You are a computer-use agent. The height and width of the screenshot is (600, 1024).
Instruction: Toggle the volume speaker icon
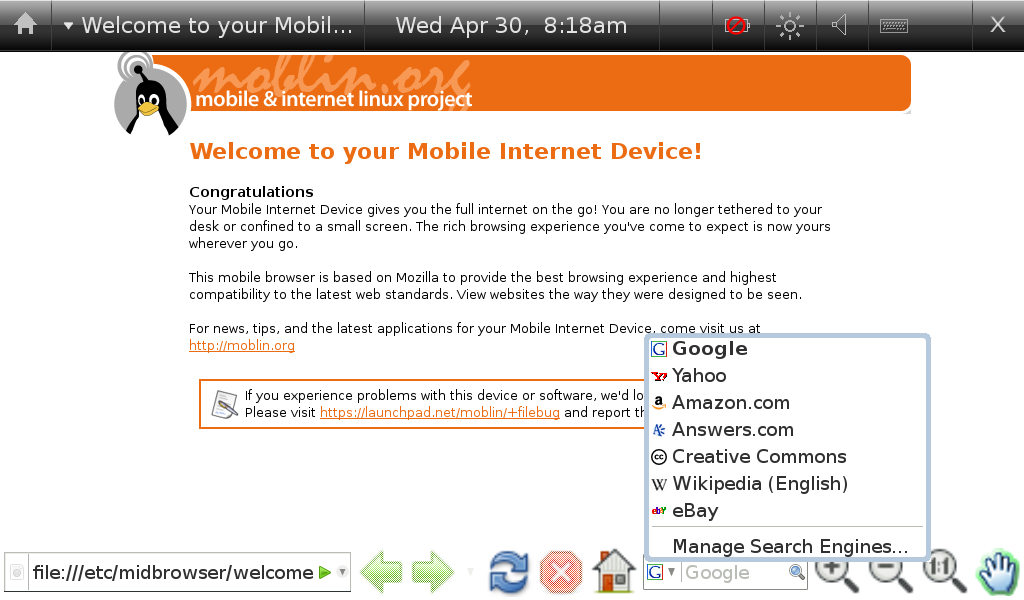click(x=840, y=25)
